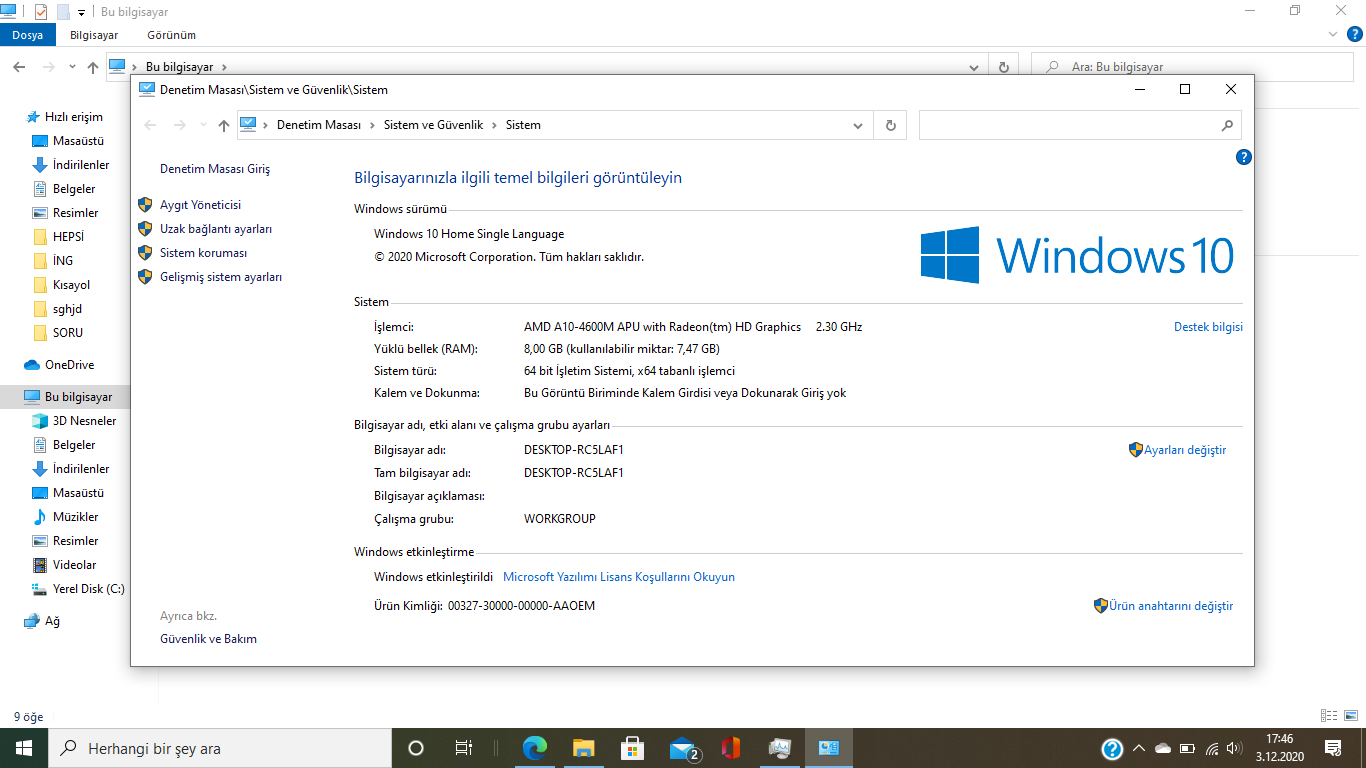This screenshot has height=768, width=1366.
Task: Refresh the Sistem window address bar
Action: 890,125
